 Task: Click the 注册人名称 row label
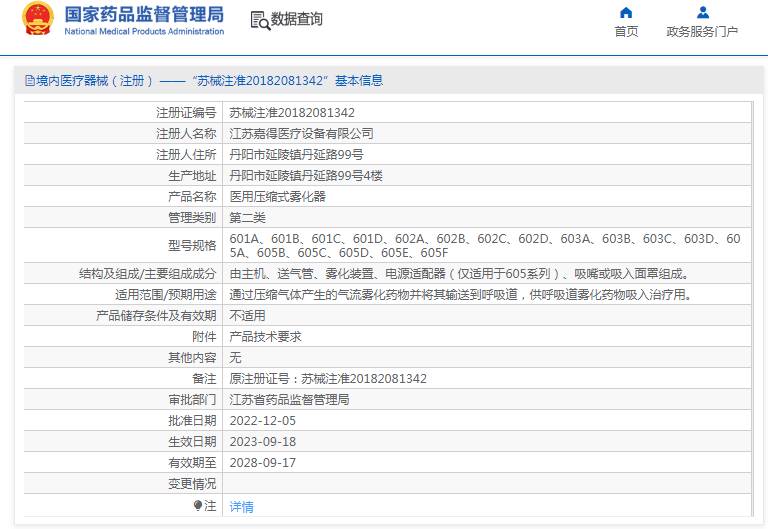(x=186, y=133)
